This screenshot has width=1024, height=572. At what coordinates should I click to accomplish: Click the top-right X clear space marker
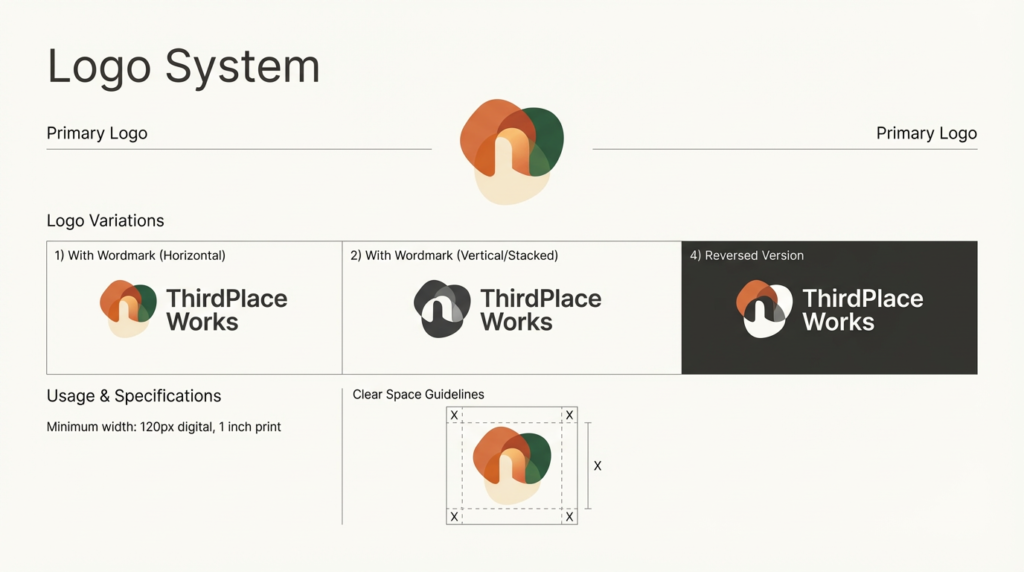570,415
